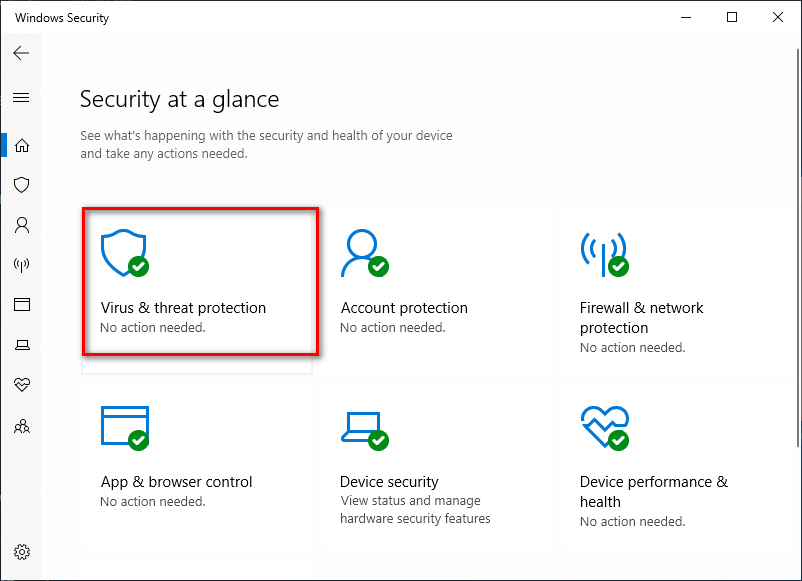Open Settings gear icon
This screenshot has height=581, width=802.
(21, 552)
